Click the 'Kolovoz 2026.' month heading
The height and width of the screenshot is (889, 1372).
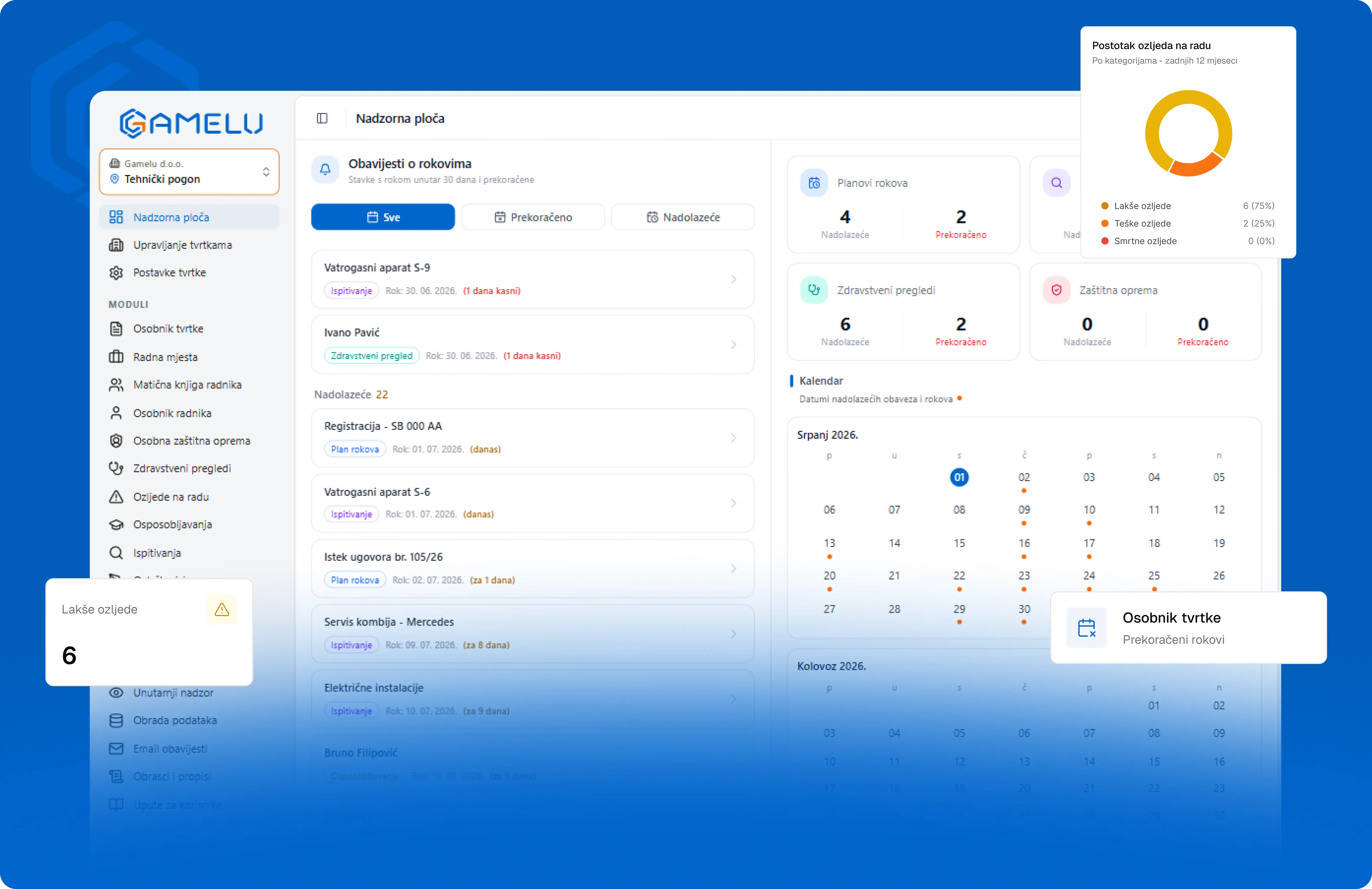[831, 666]
